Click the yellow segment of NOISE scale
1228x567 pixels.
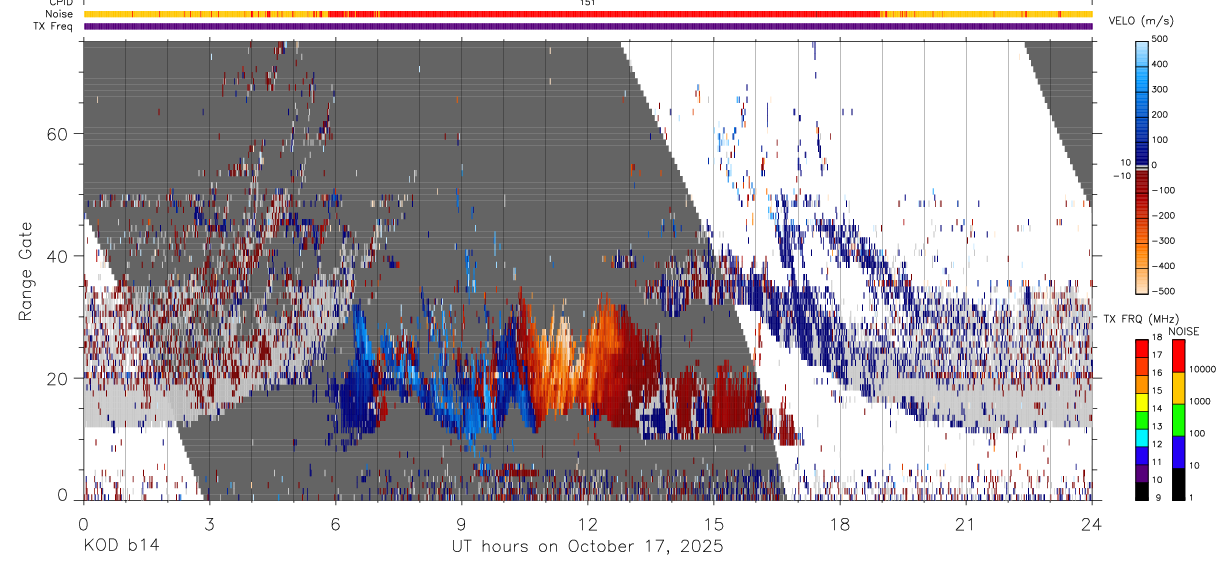[1179, 388]
